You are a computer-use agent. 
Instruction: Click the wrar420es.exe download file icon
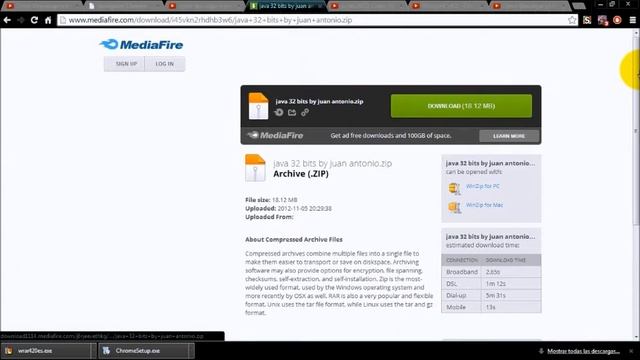point(9,351)
